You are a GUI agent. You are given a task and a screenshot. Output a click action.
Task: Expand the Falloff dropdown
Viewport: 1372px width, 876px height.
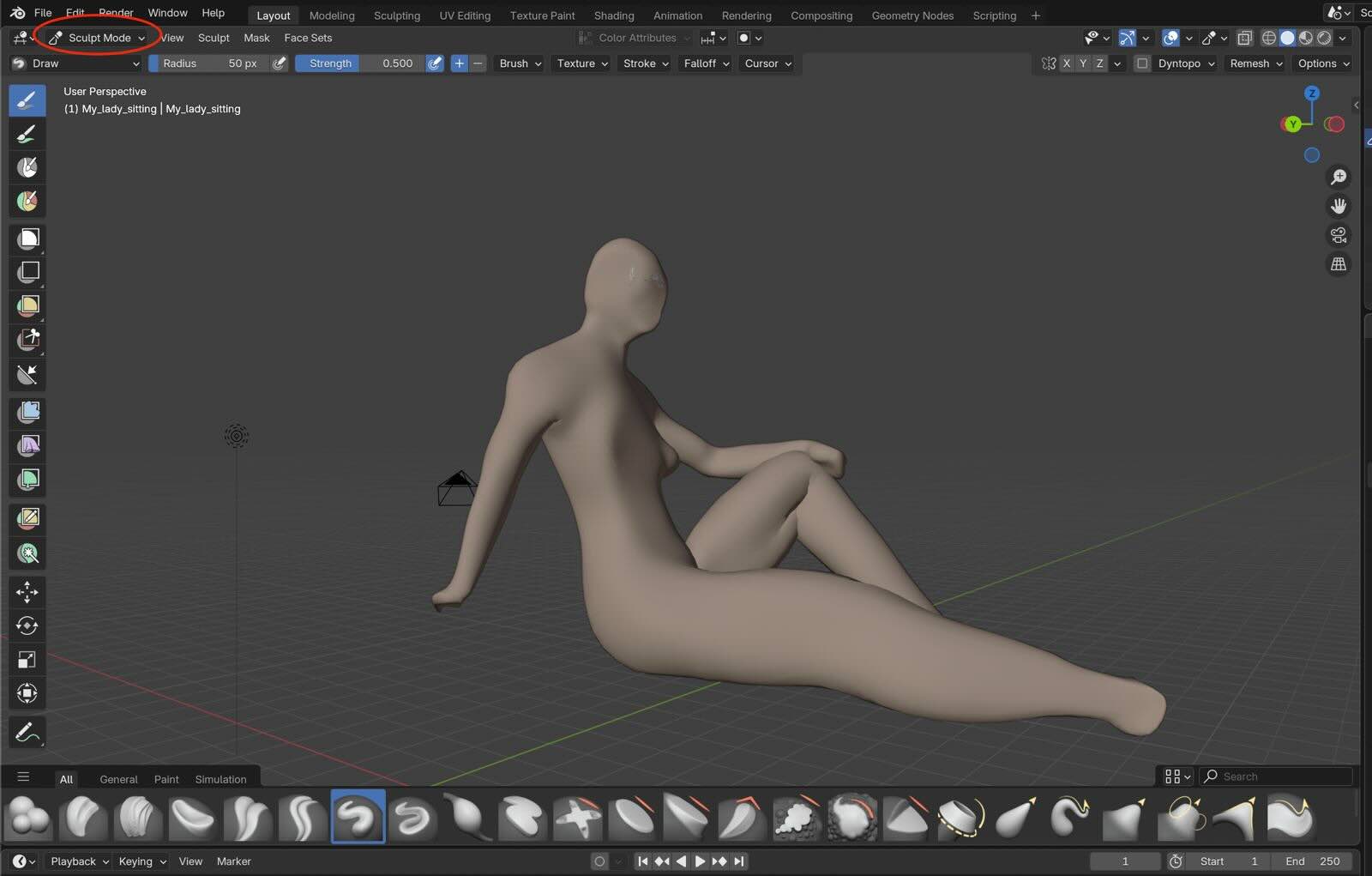point(706,63)
